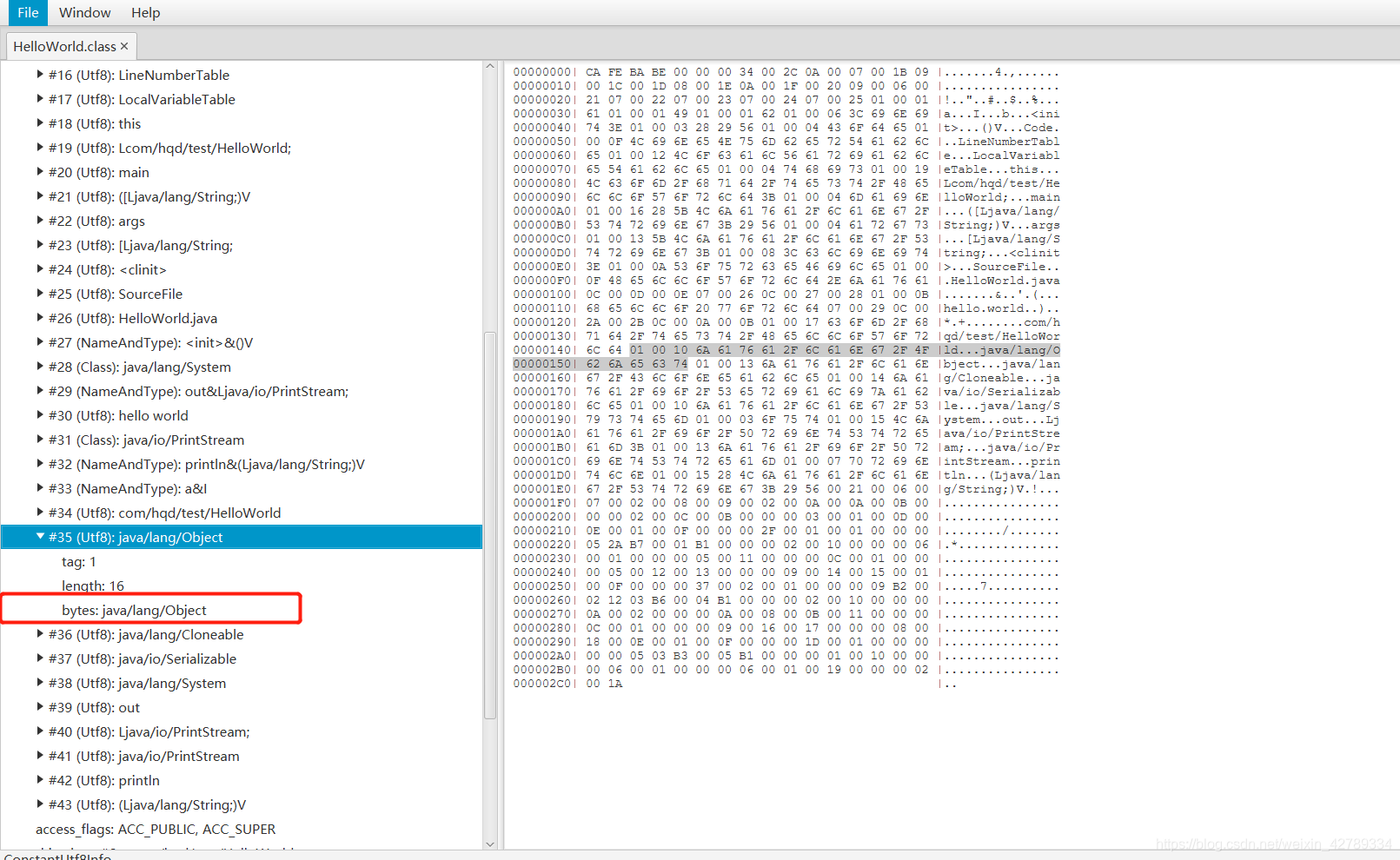
Task: Click tree scrollbar up arrow
Action: (490, 66)
